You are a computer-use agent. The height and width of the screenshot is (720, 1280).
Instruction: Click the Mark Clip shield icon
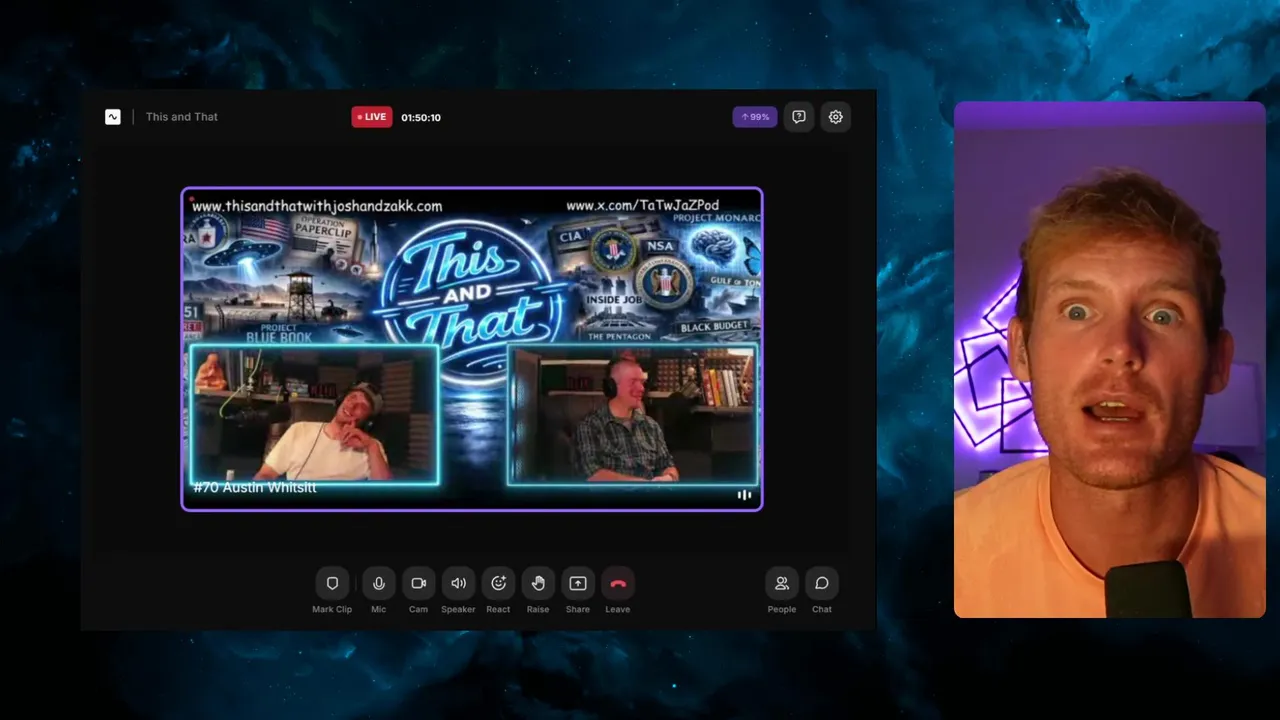[x=332, y=583]
